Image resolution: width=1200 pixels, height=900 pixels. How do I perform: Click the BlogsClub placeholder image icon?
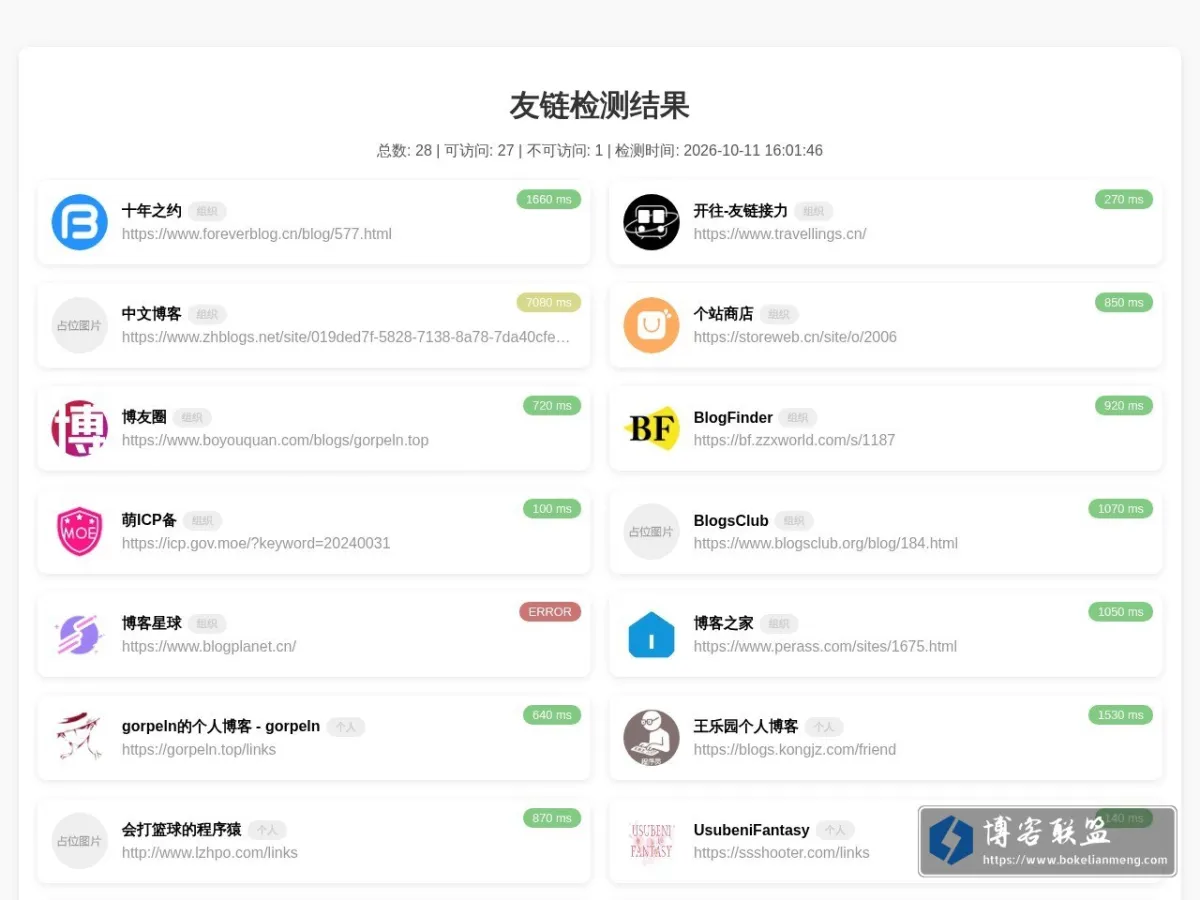(651, 531)
